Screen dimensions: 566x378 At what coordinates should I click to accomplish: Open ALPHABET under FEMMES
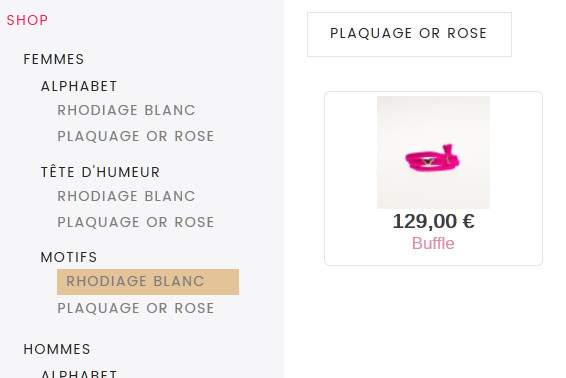pyautogui.click(x=79, y=86)
